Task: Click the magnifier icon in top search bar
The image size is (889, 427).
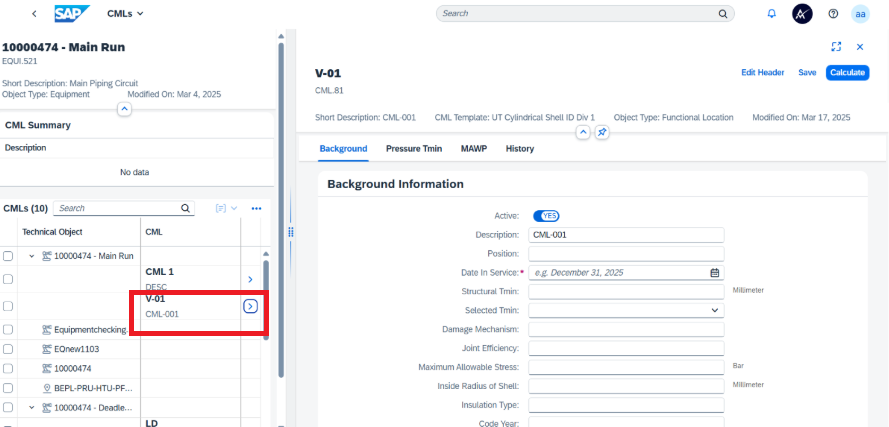Action: click(x=722, y=14)
